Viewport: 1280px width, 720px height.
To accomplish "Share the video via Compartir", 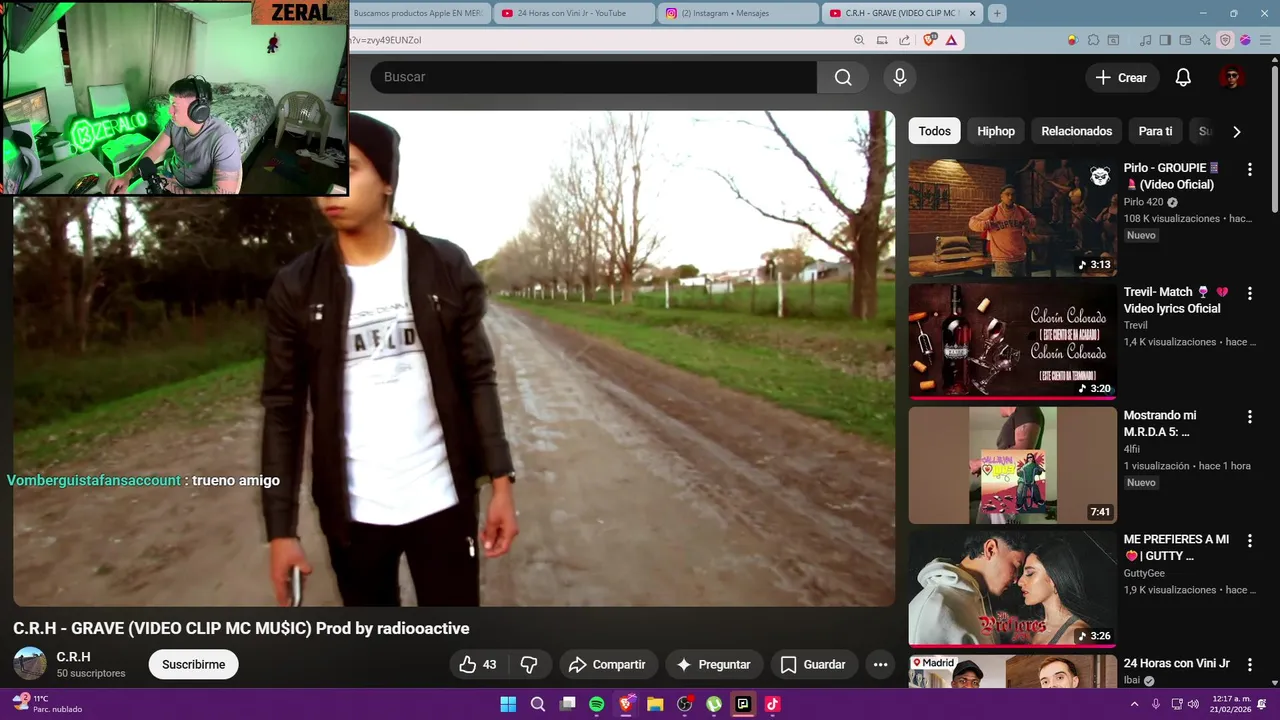I will coord(607,664).
